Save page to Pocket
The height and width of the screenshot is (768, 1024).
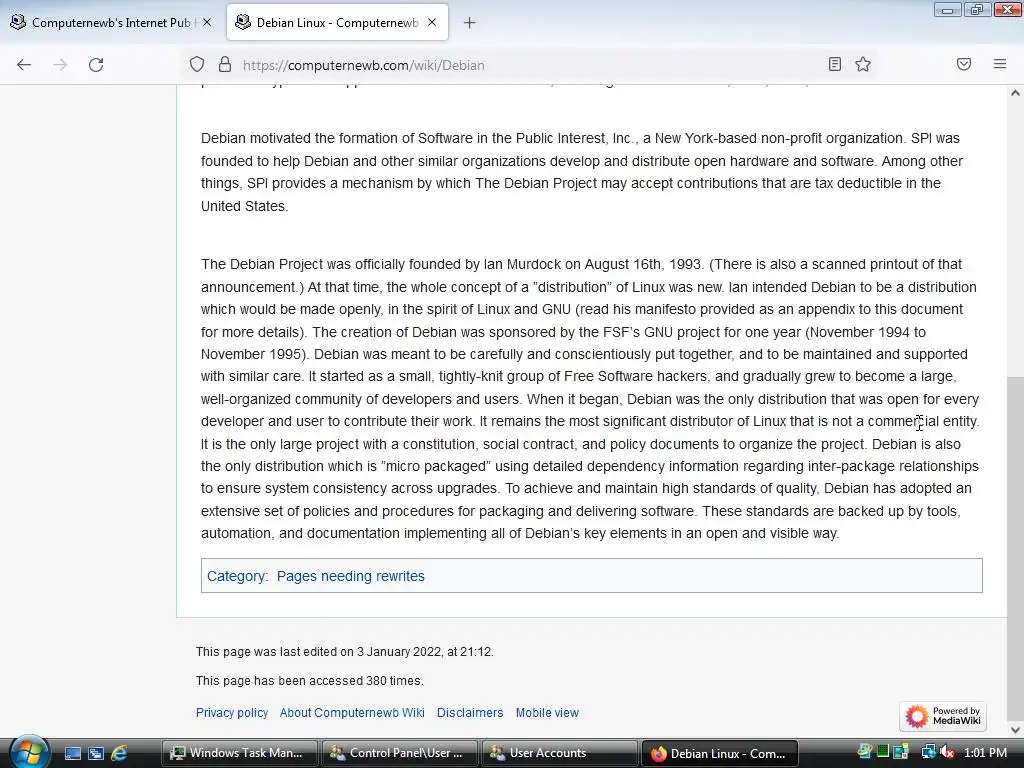(x=963, y=64)
